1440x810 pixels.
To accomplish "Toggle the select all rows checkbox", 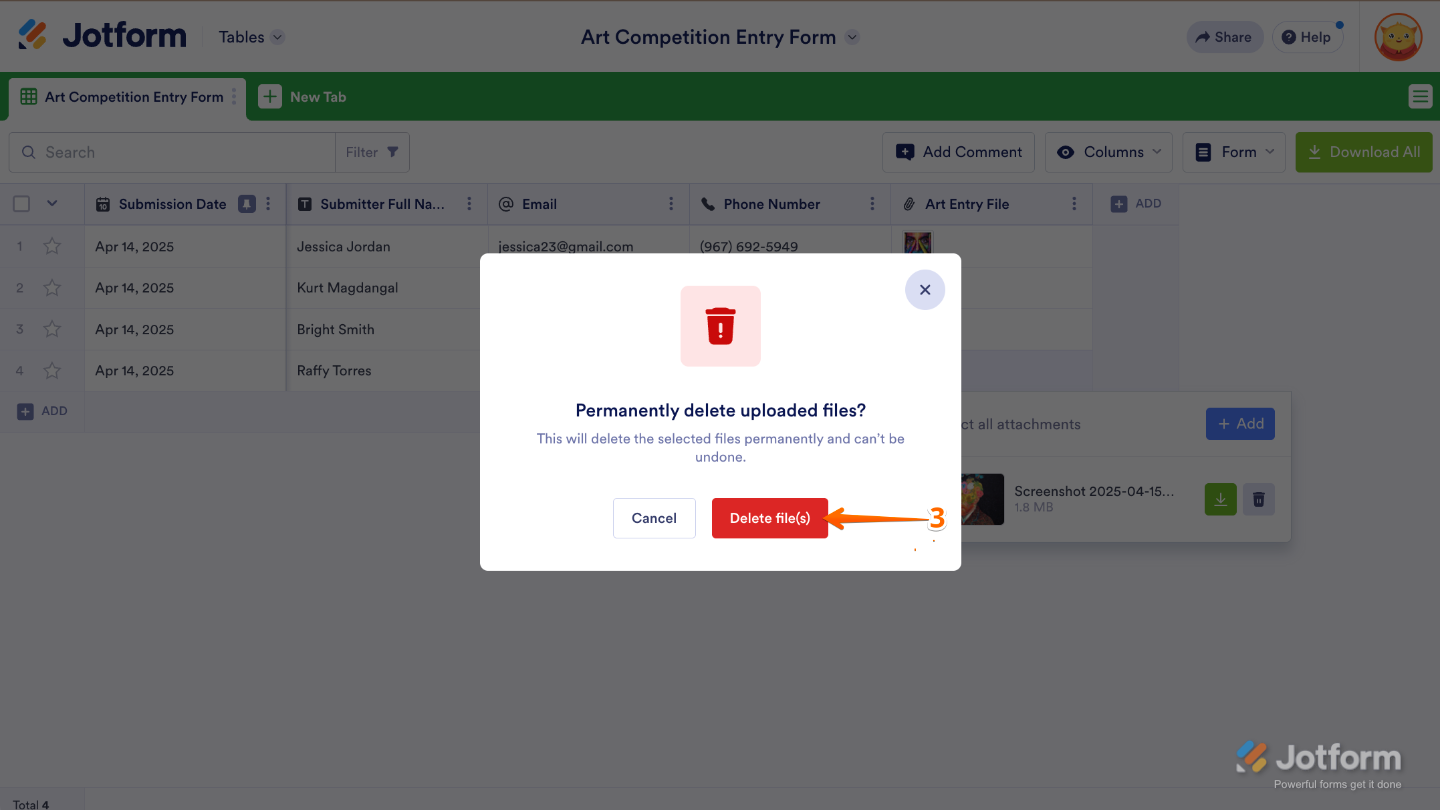I will 21,204.
